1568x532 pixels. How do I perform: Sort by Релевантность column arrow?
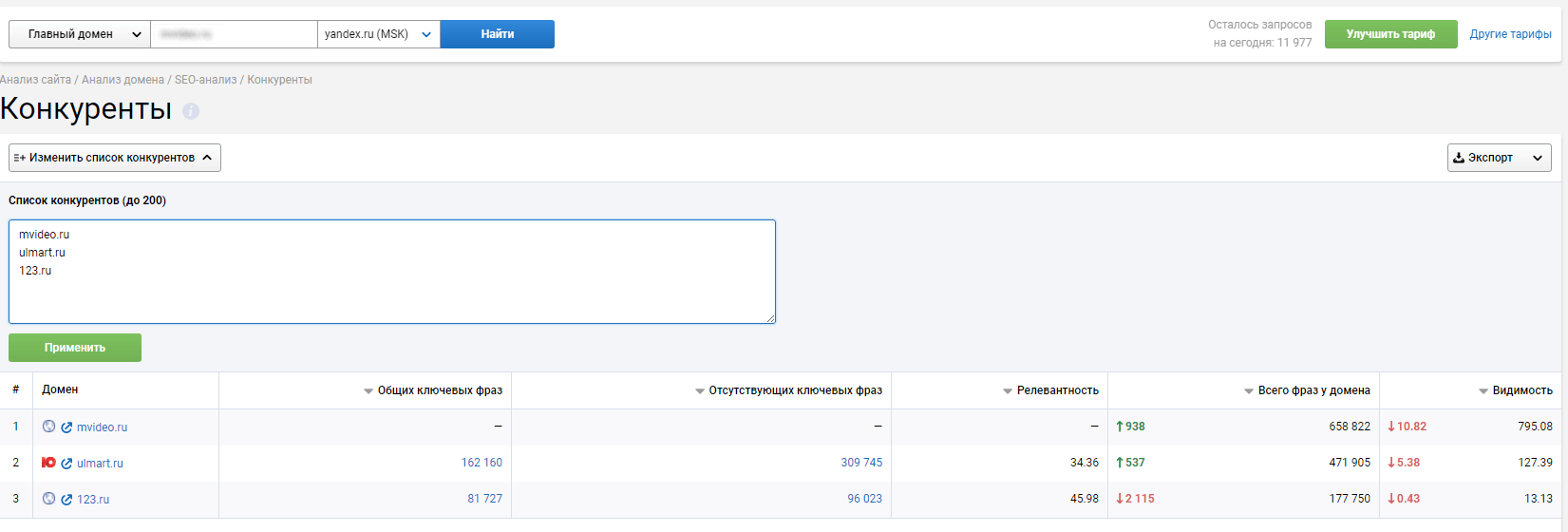pyautogui.click(x=1008, y=391)
